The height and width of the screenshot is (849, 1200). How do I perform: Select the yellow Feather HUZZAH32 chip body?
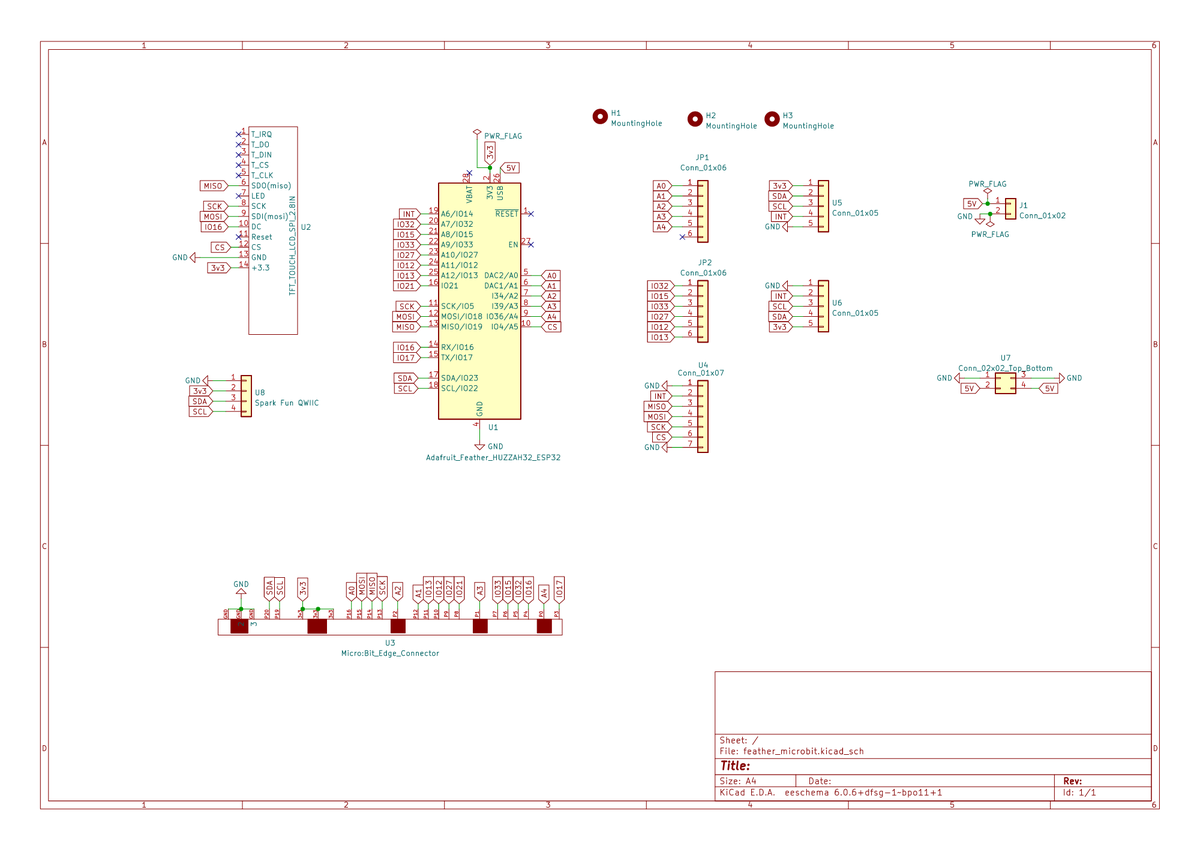tap(479, 301)
